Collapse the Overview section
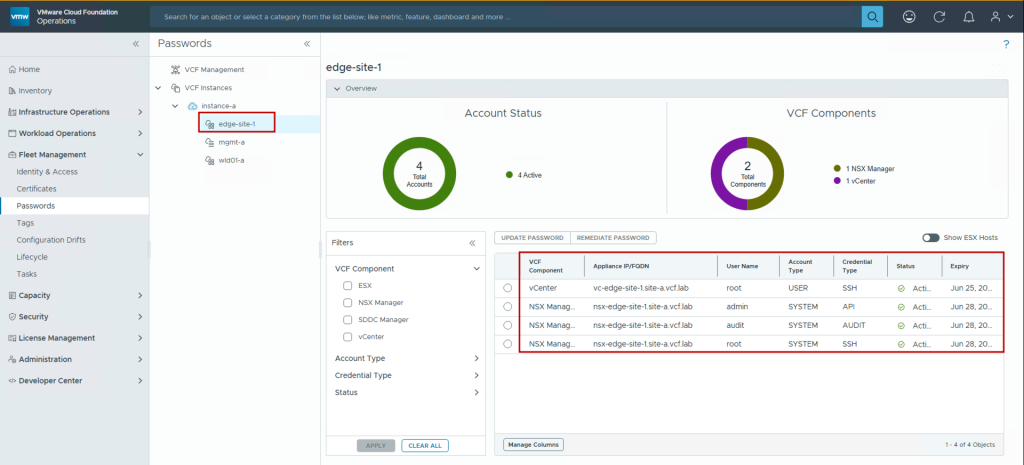 [338, 89]
